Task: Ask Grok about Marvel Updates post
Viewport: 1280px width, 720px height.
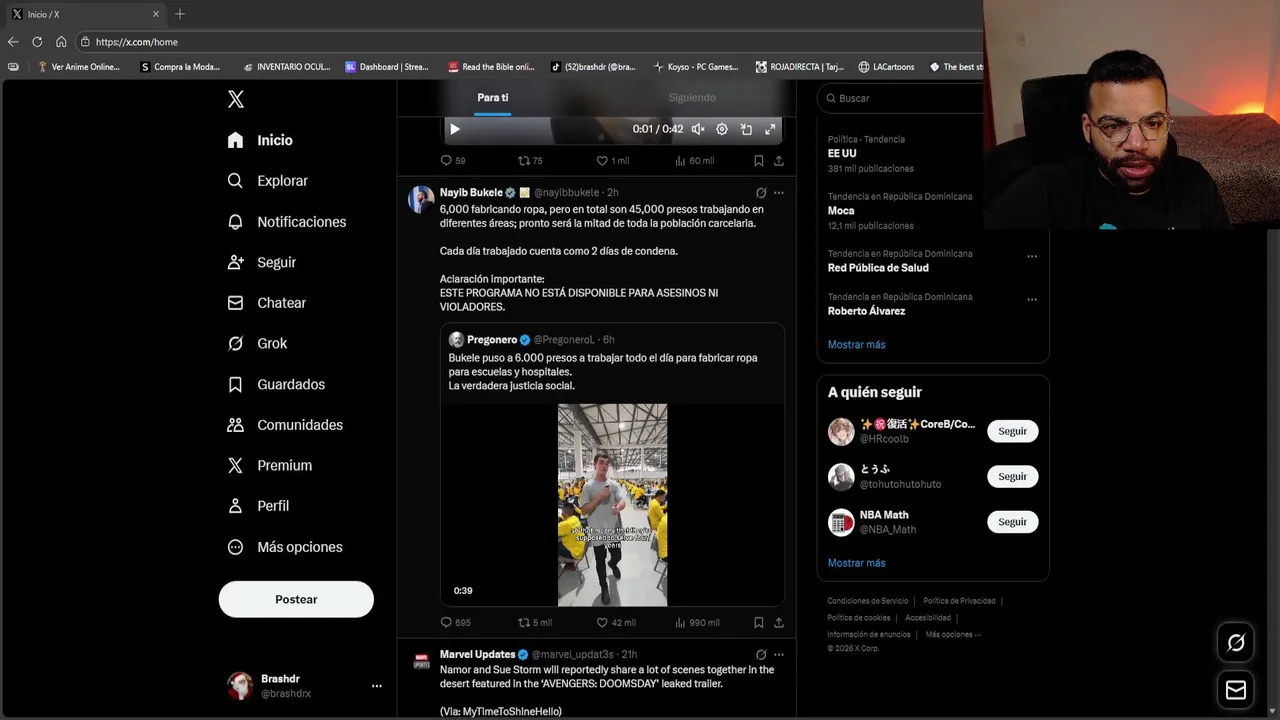Action: click(x=761, y=654)
